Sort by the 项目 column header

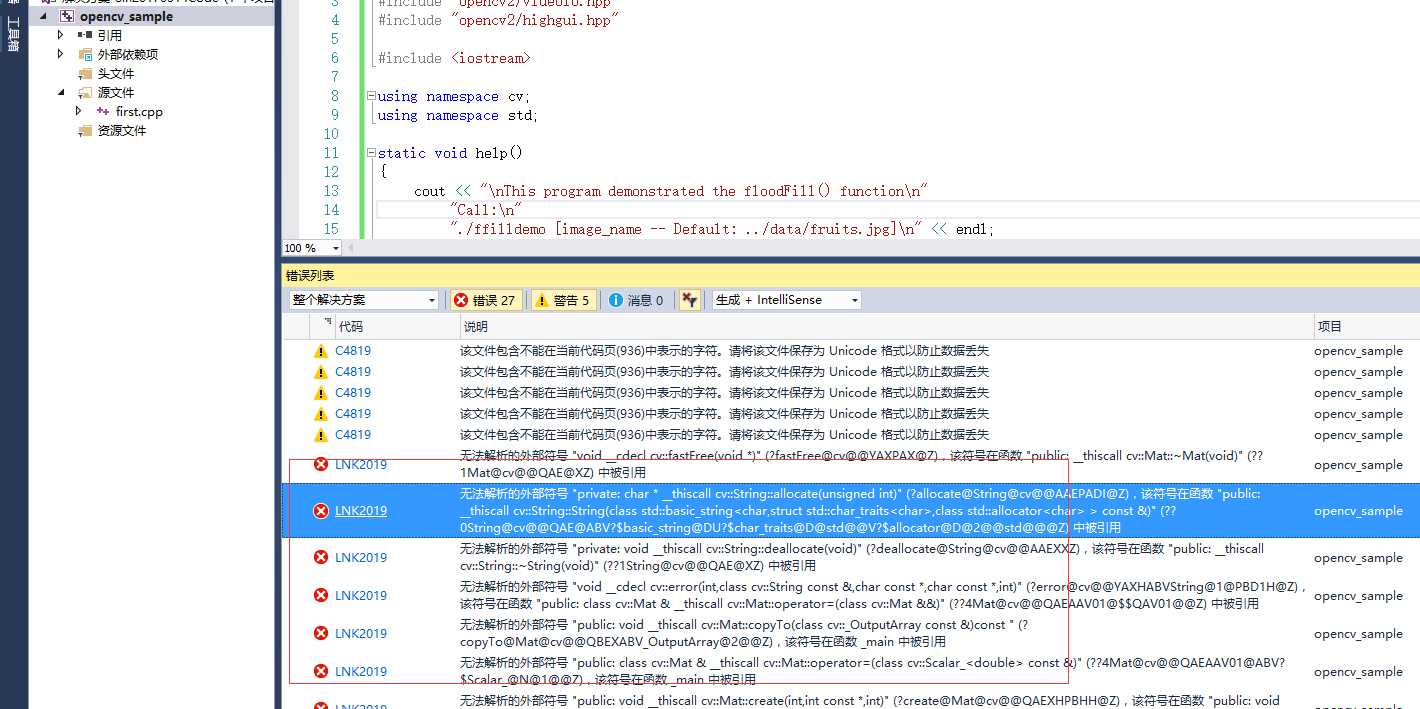pos(1366,326)
